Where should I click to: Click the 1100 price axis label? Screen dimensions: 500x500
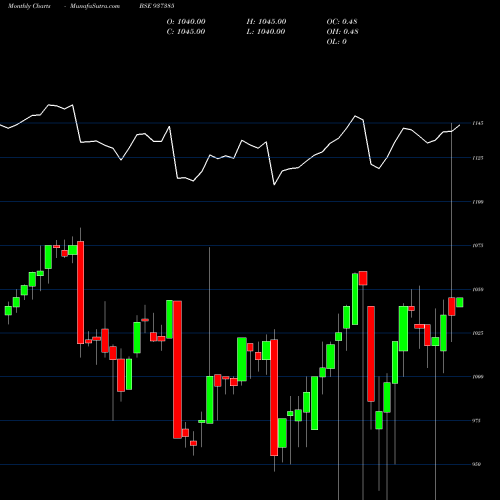click(478, 202)
